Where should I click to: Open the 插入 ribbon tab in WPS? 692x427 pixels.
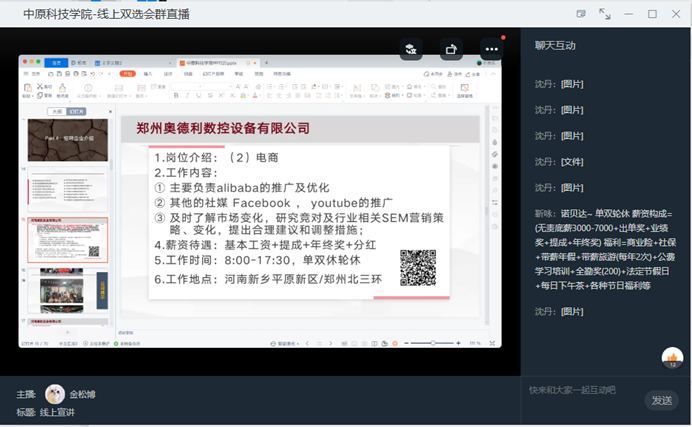pyautogui.click(x=148, y=74)
